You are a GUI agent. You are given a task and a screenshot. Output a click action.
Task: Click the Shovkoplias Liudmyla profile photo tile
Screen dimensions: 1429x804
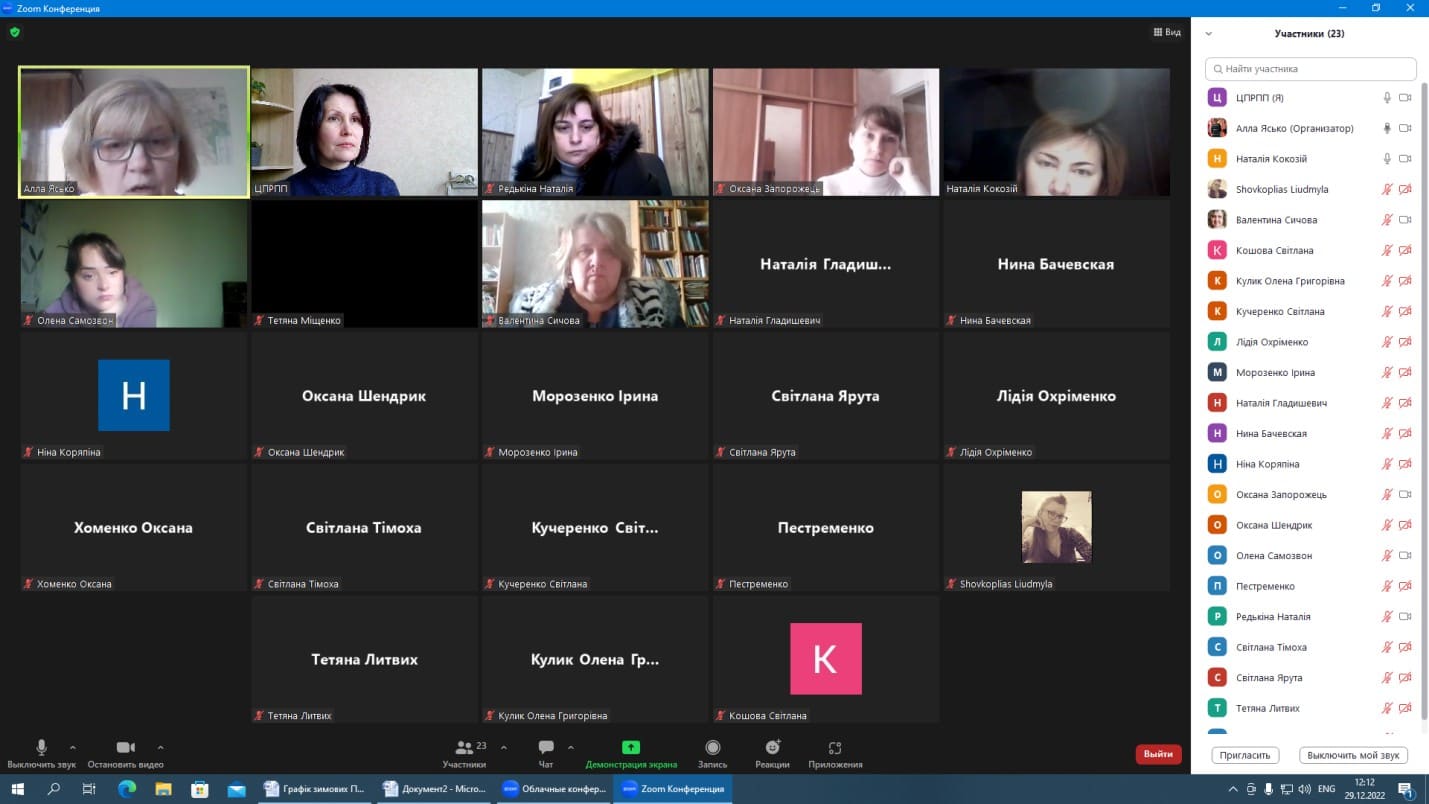click(1057, 527)
